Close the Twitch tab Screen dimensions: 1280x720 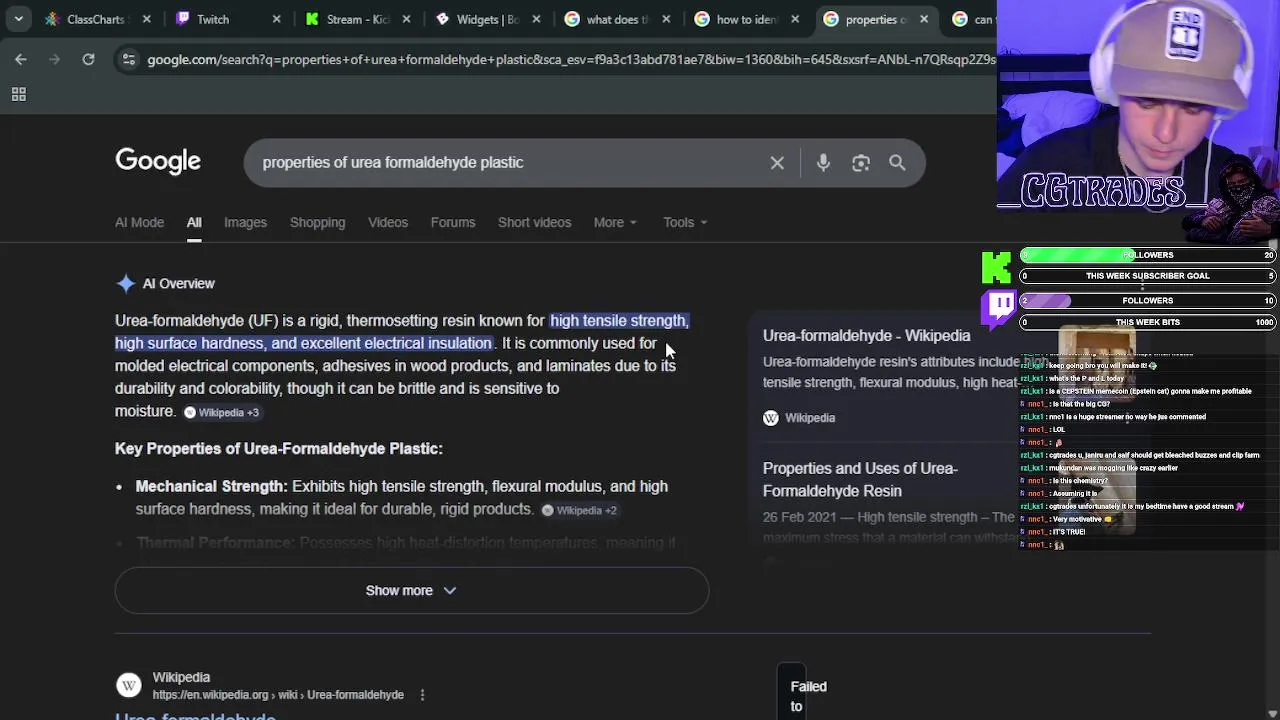tap(277, 19)
